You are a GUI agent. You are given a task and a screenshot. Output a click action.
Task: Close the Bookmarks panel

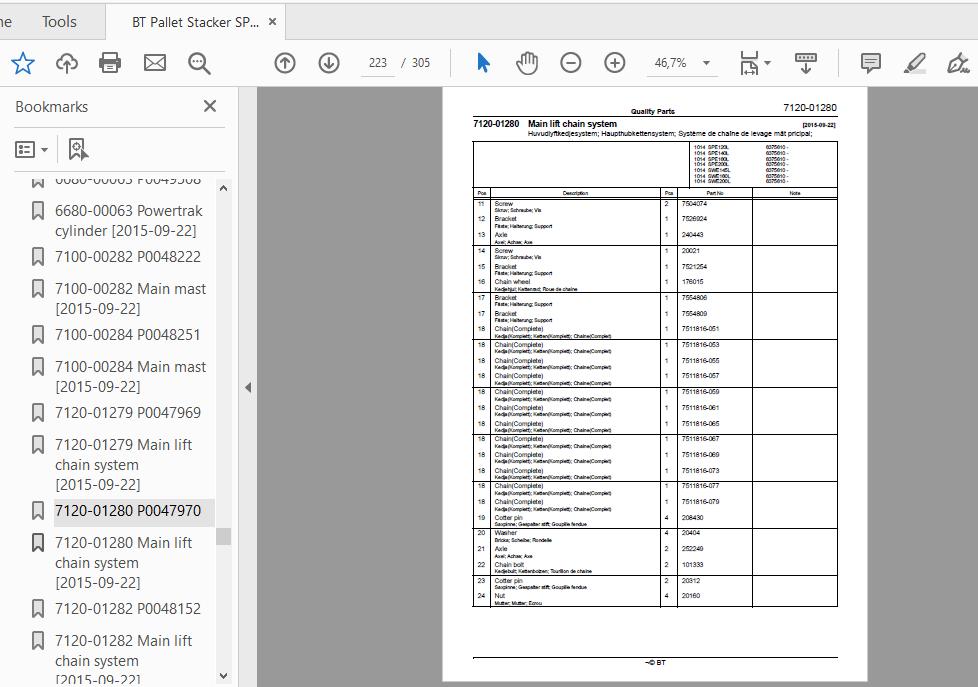[x=210, y=106]
